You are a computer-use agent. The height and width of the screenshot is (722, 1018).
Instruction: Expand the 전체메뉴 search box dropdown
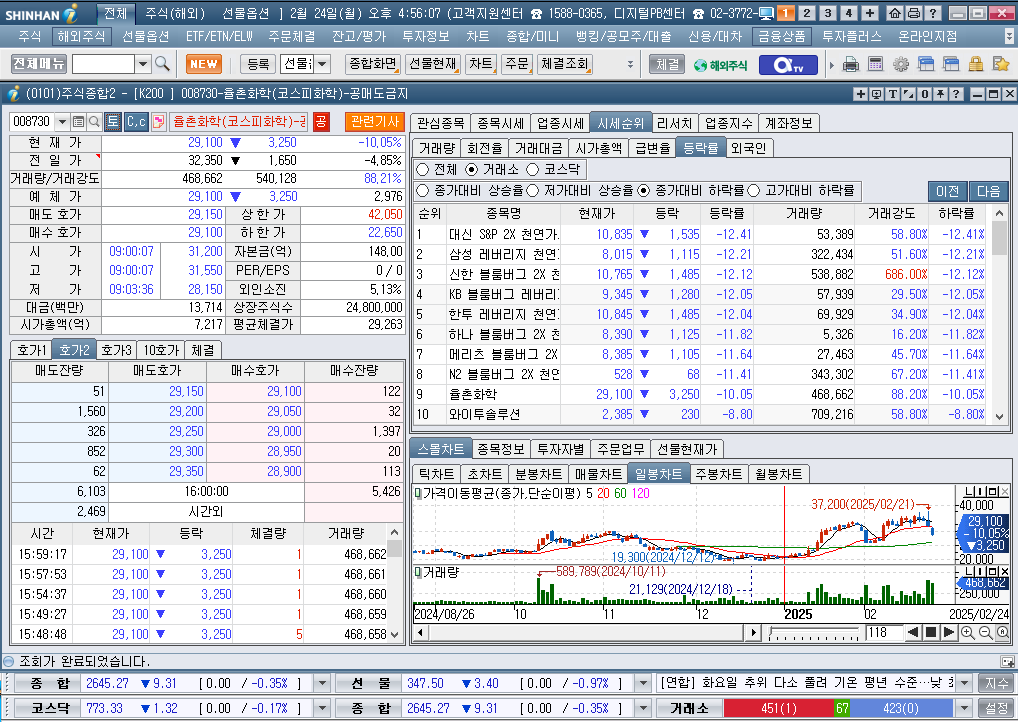tap(143, 64)
